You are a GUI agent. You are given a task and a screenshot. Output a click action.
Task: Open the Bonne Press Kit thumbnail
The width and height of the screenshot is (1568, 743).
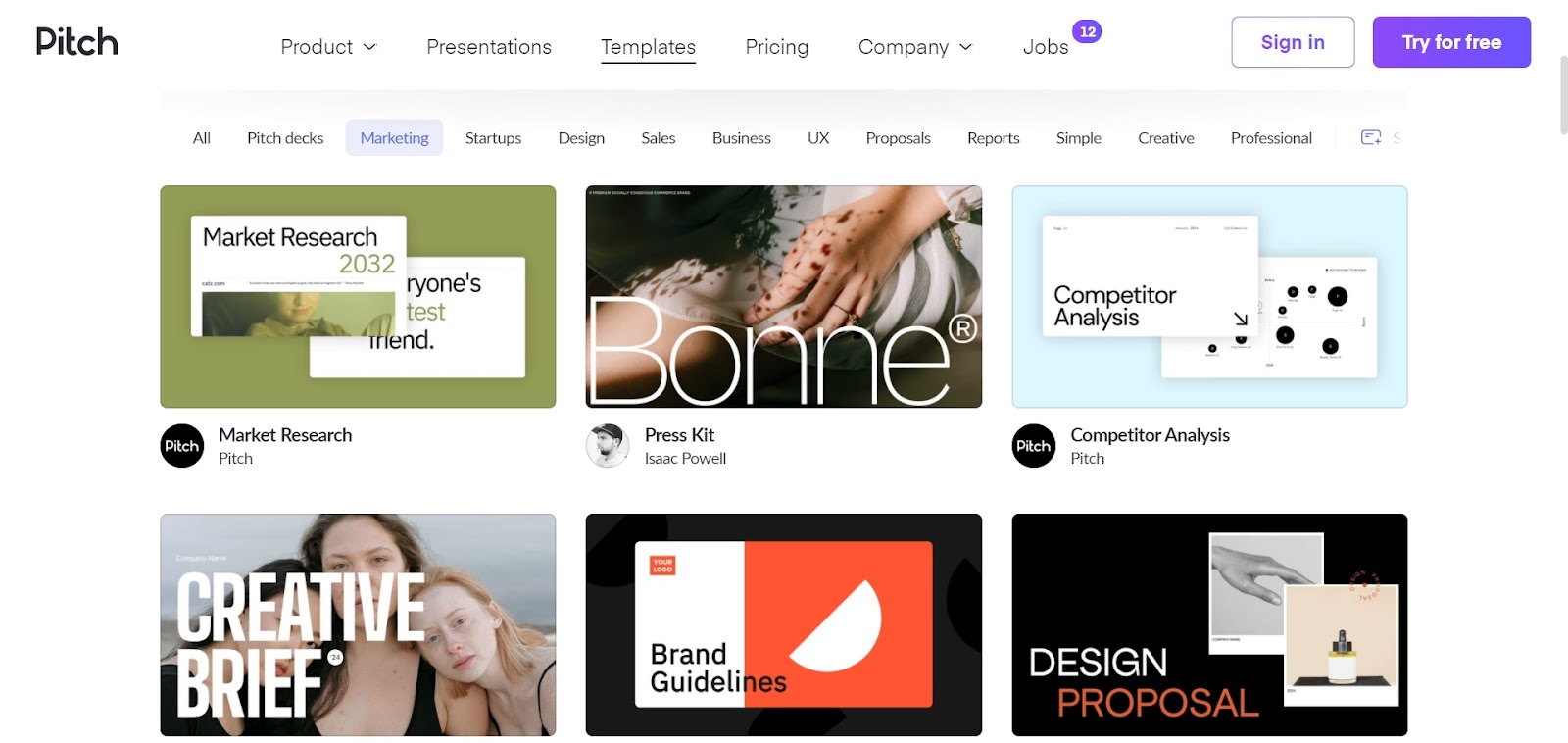(x=784, y=297)
